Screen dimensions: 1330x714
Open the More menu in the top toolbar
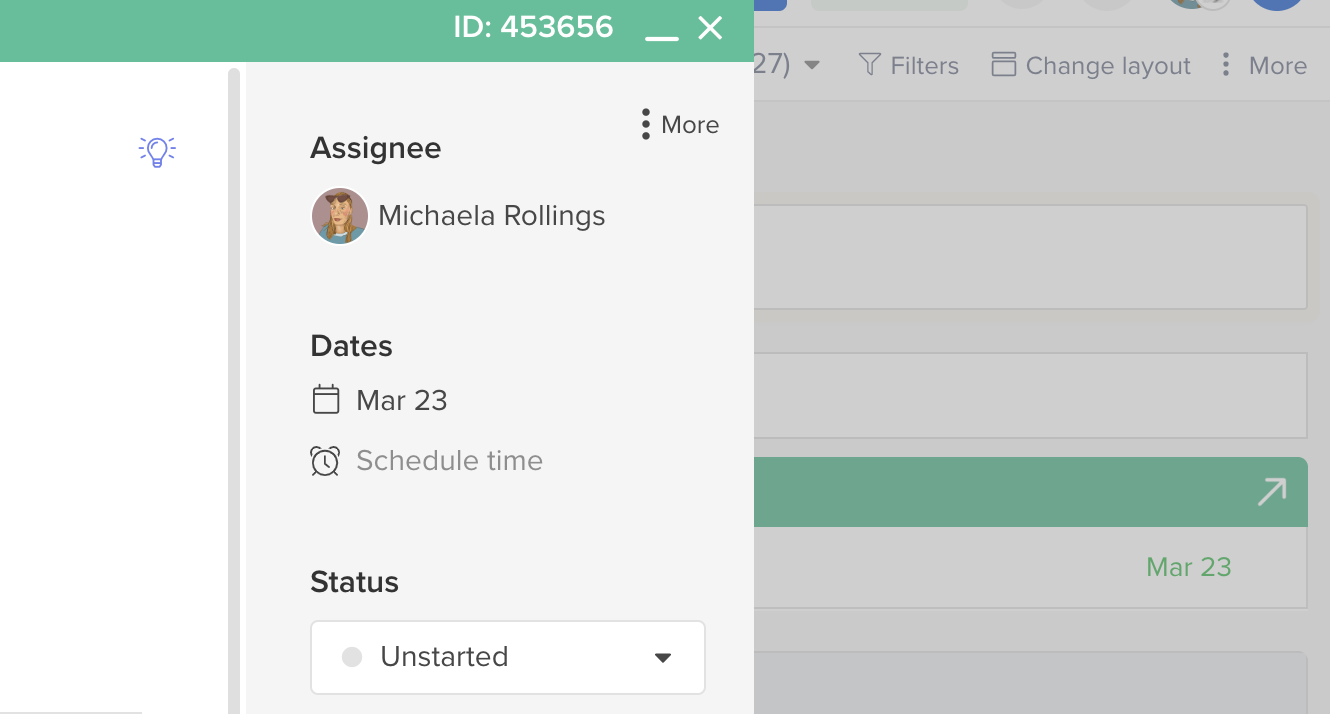click(1278, 65)
